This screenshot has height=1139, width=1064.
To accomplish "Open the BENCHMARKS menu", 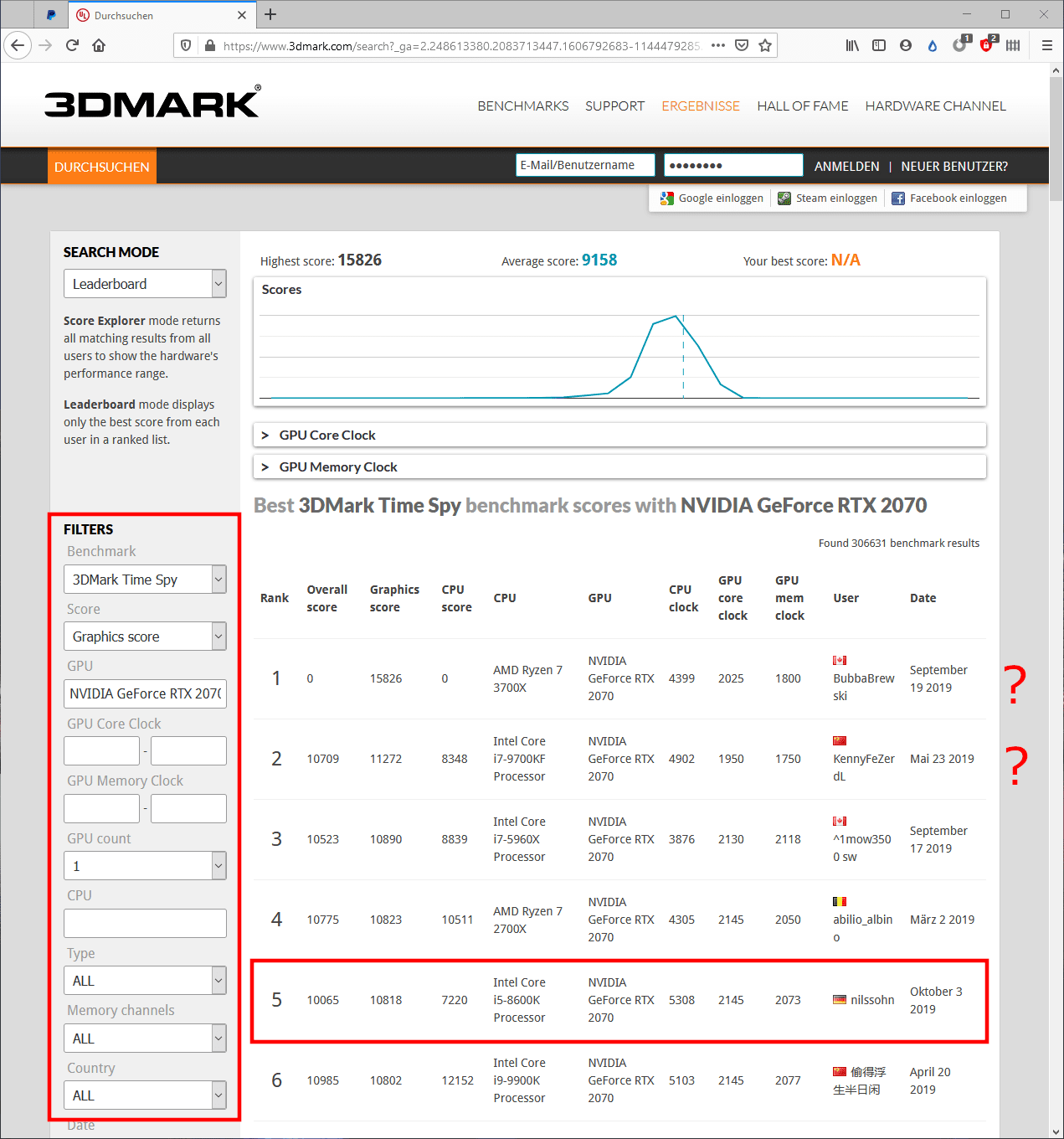I will pyautogui.click(x=523, y=106).
